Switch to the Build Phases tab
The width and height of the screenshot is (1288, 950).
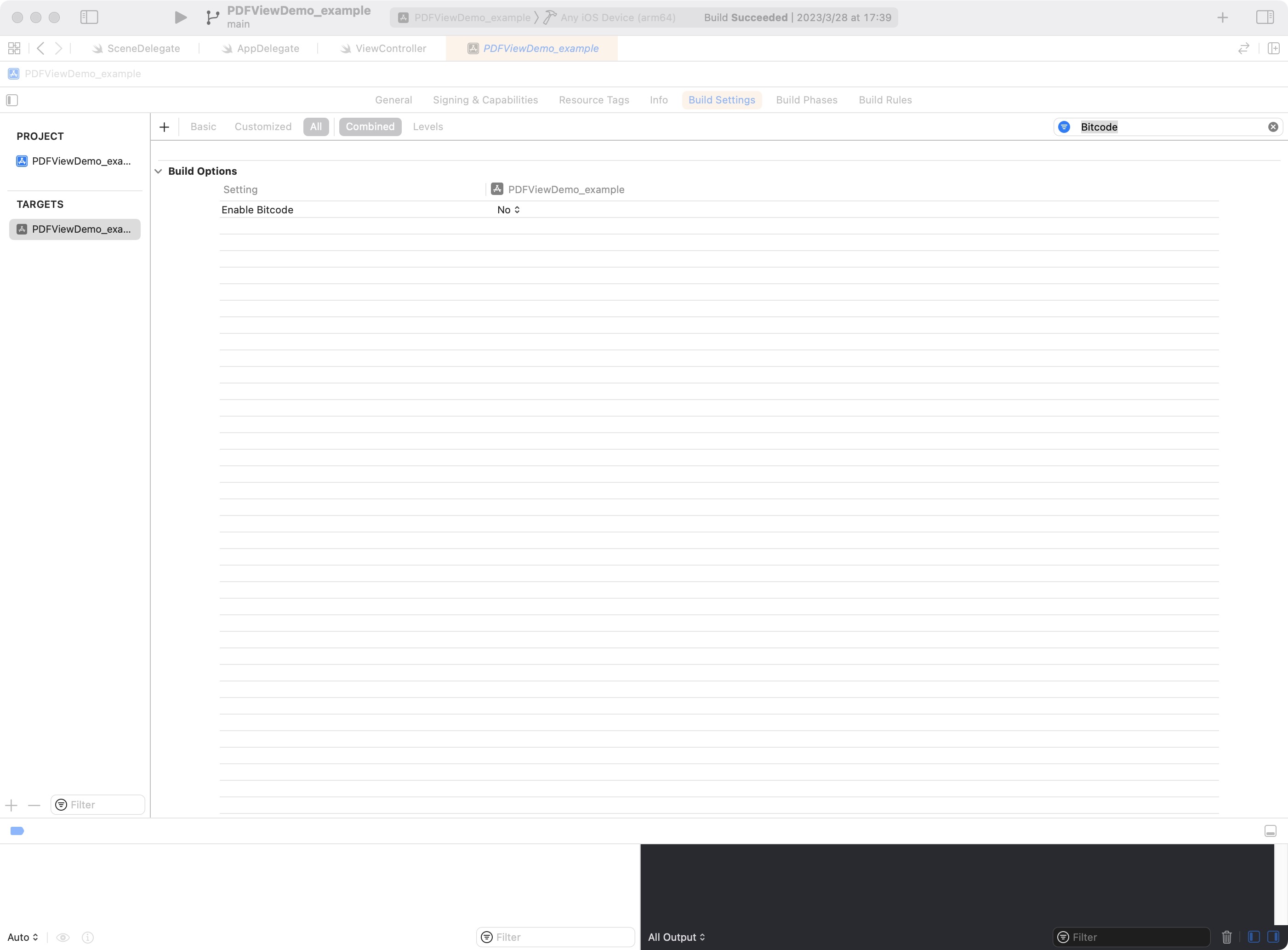[x=806, y=100]
